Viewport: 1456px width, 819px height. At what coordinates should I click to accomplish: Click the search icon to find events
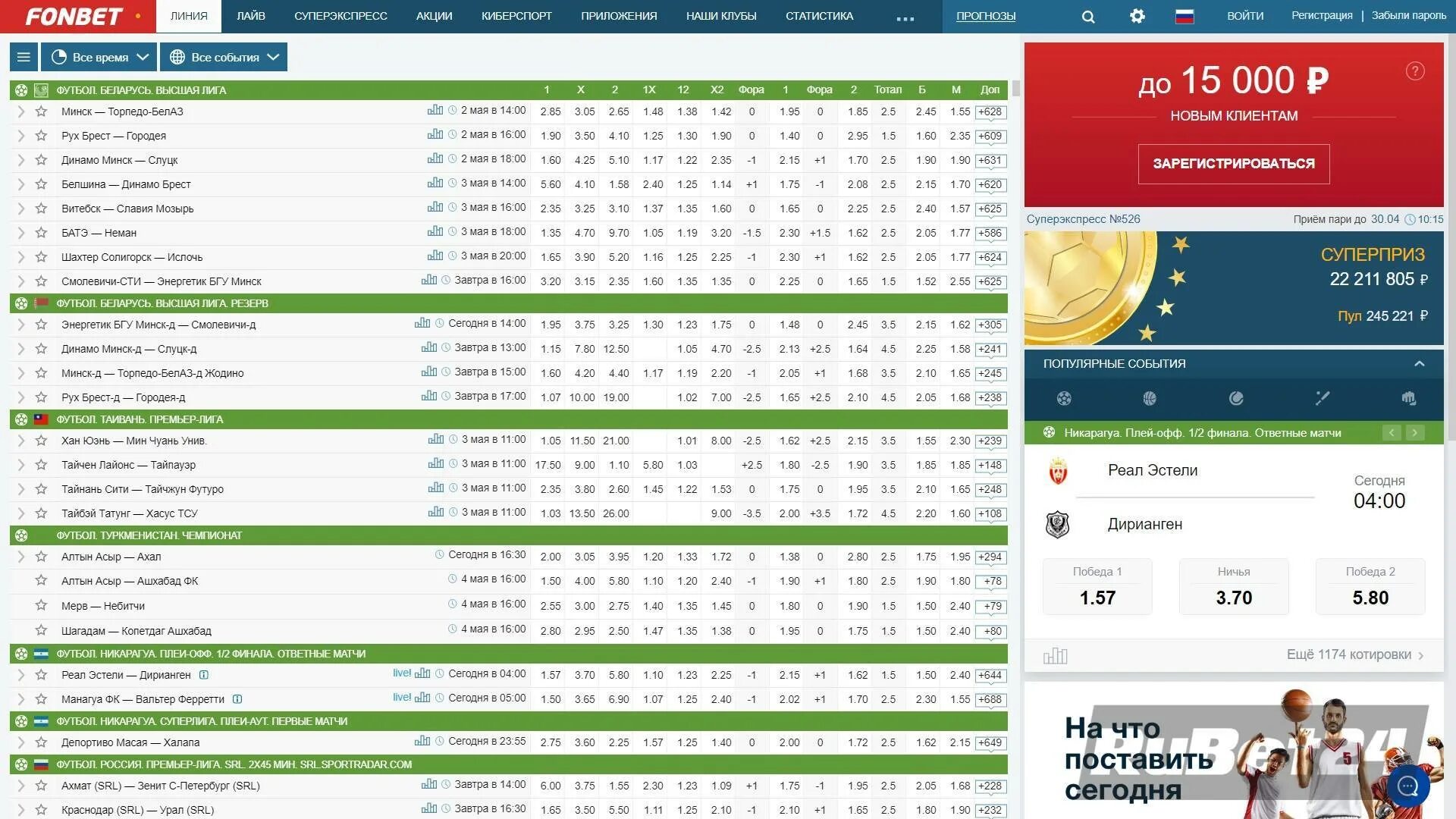(x=1087, y=17)
